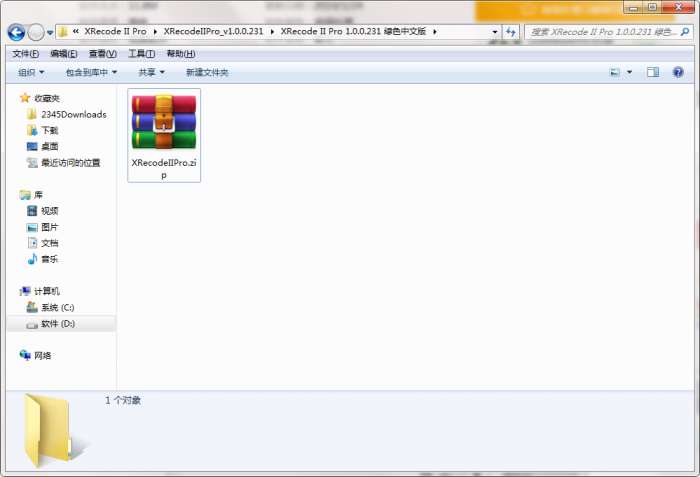Go back using the blue Back arrow

[x=16, y=32]
